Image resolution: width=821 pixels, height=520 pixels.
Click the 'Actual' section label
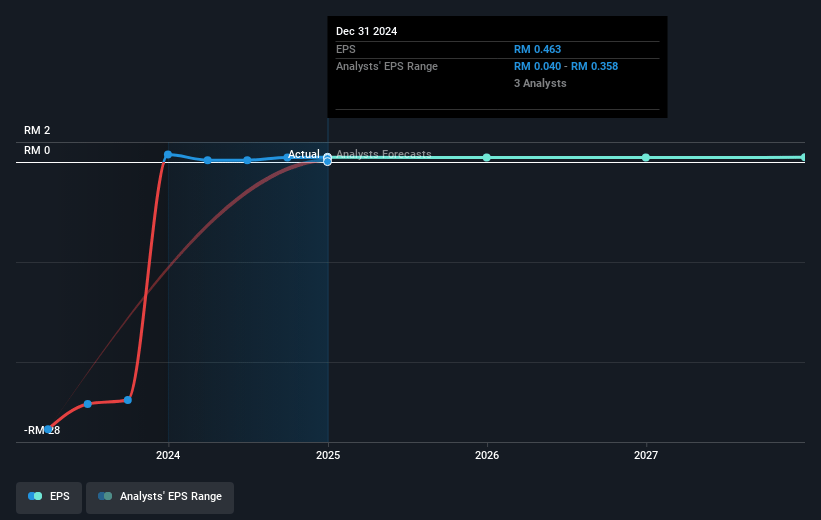(304, 154)
